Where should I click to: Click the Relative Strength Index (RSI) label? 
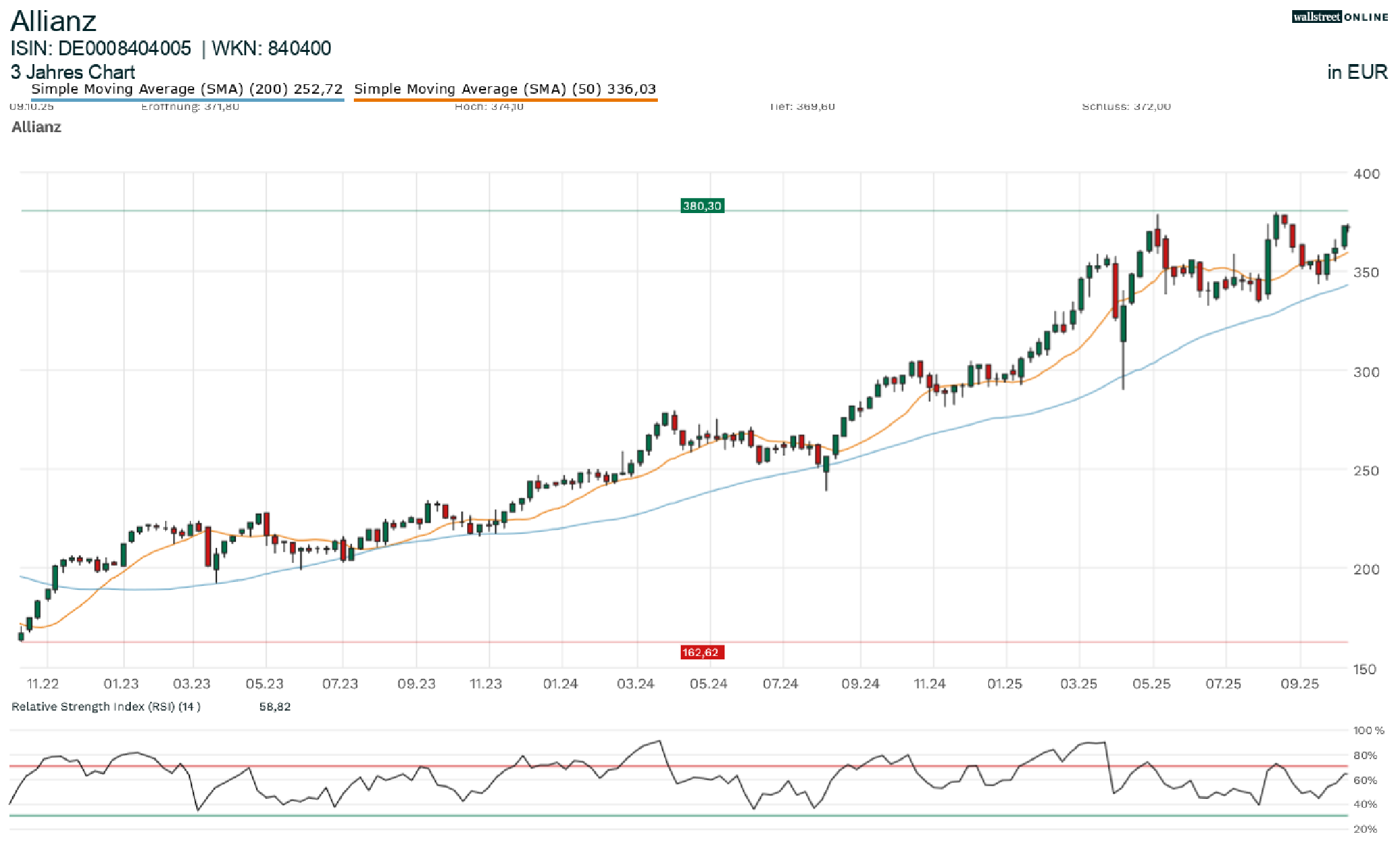tap(106, 707)
